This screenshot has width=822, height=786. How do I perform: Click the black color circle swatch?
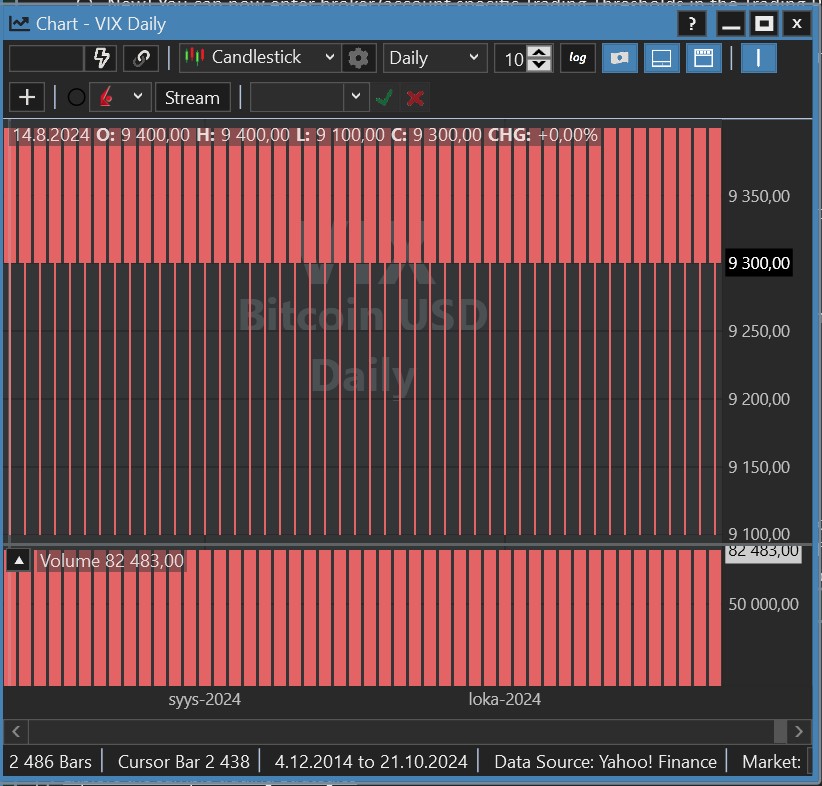click(76, 97)
